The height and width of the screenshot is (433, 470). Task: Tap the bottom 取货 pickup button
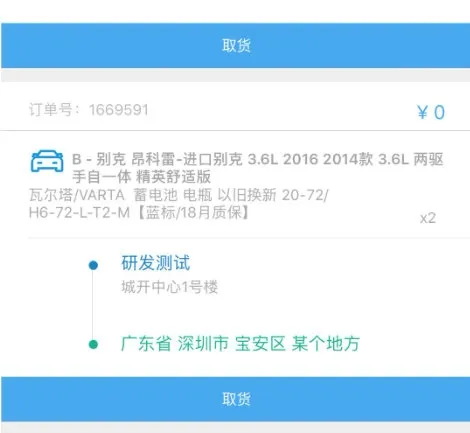(x=236, y=399)
